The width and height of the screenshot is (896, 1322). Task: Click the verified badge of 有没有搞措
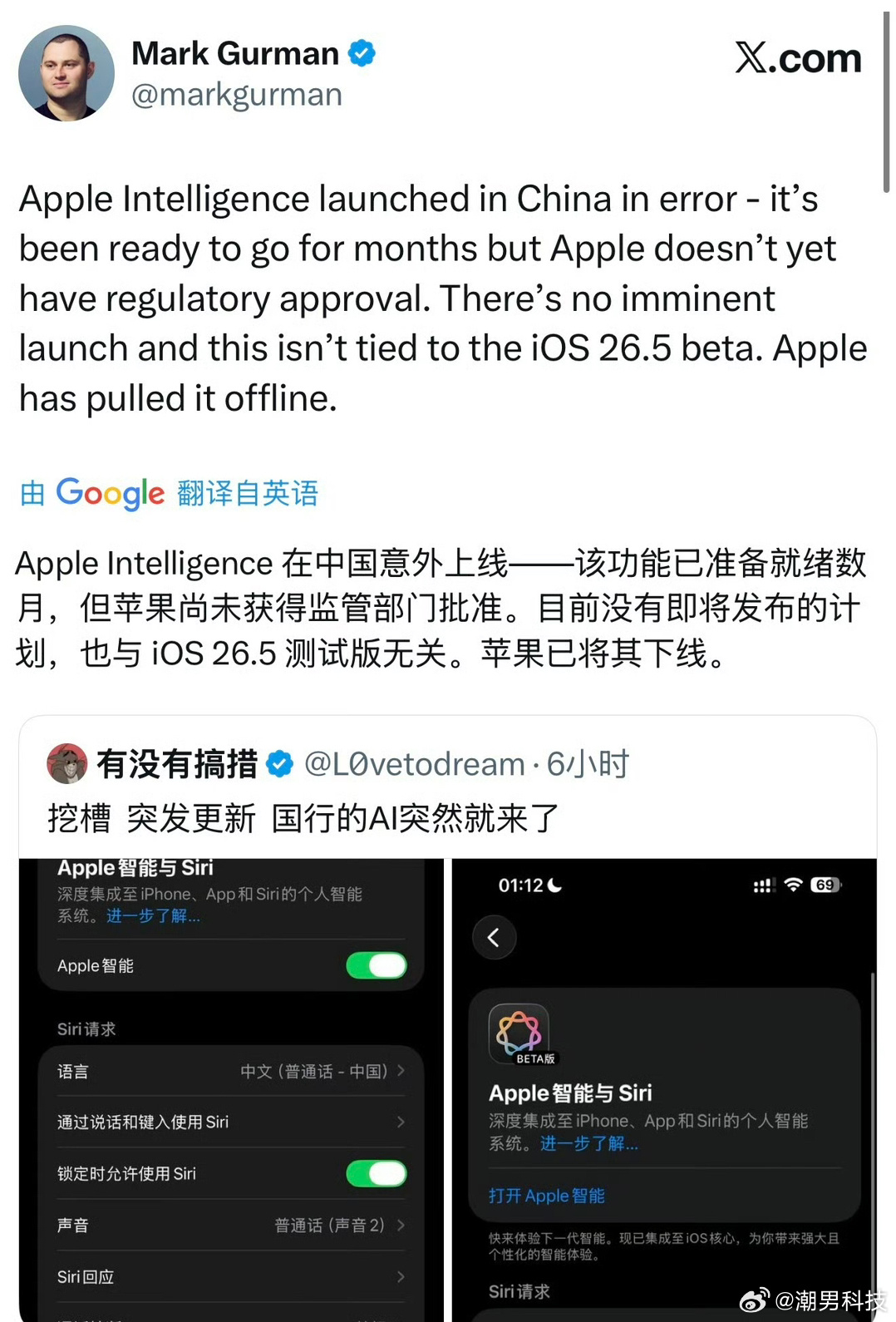(x=279, y=763)
